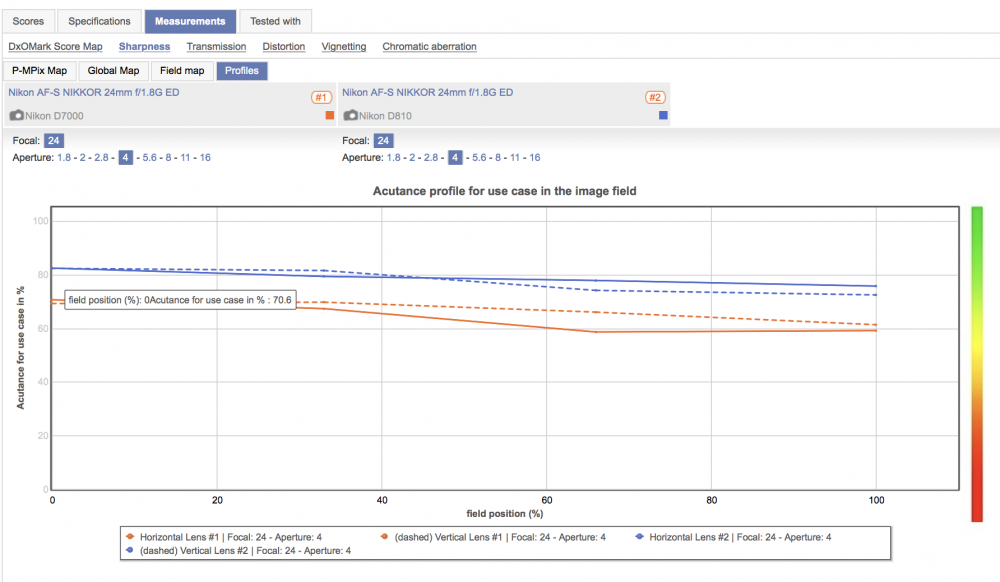Toggle dashed Vertical Lens #2 legend entry
Screen dimensions: 1000x582
coord(239,550)
